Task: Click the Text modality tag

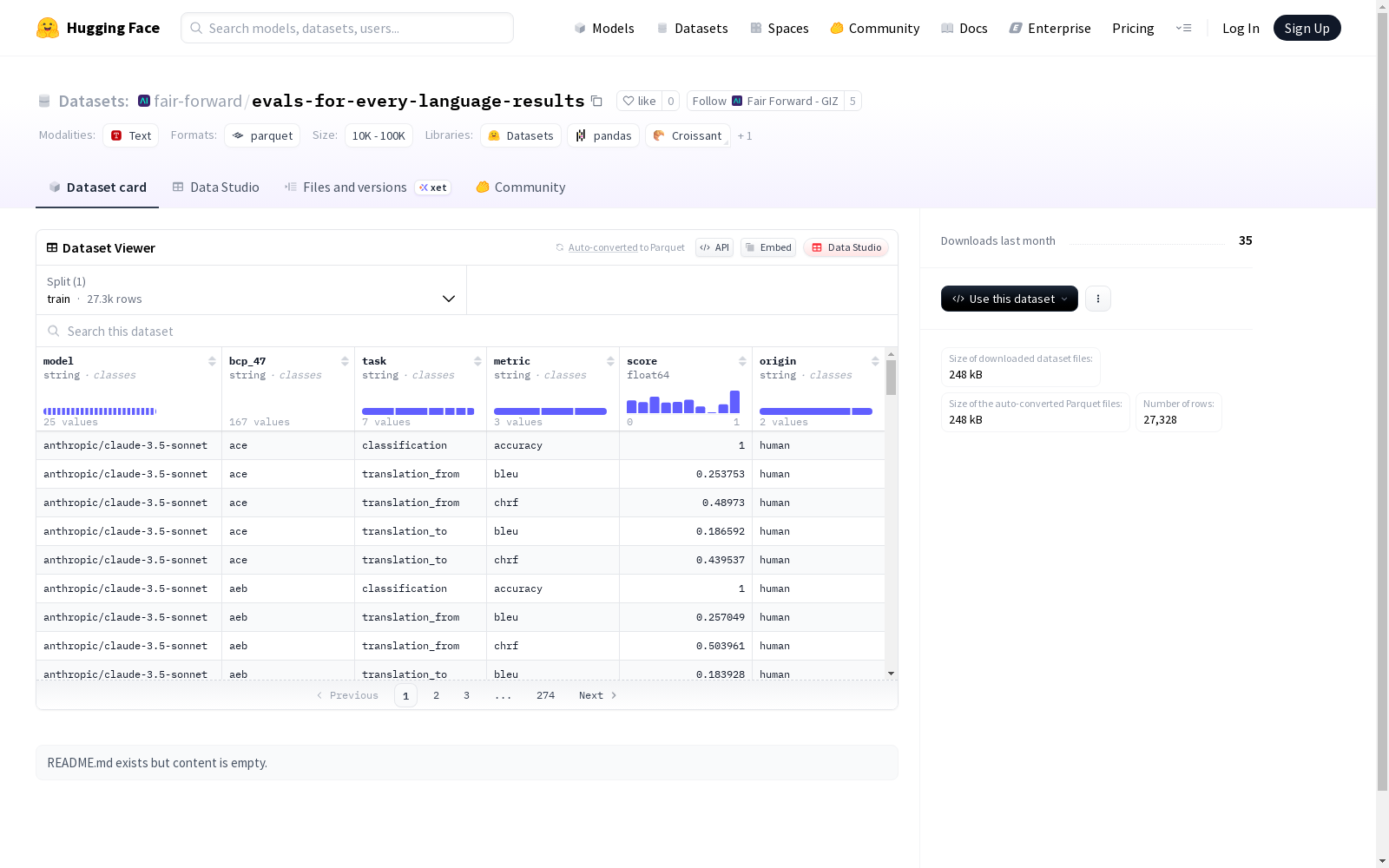Action: point(131,135)
